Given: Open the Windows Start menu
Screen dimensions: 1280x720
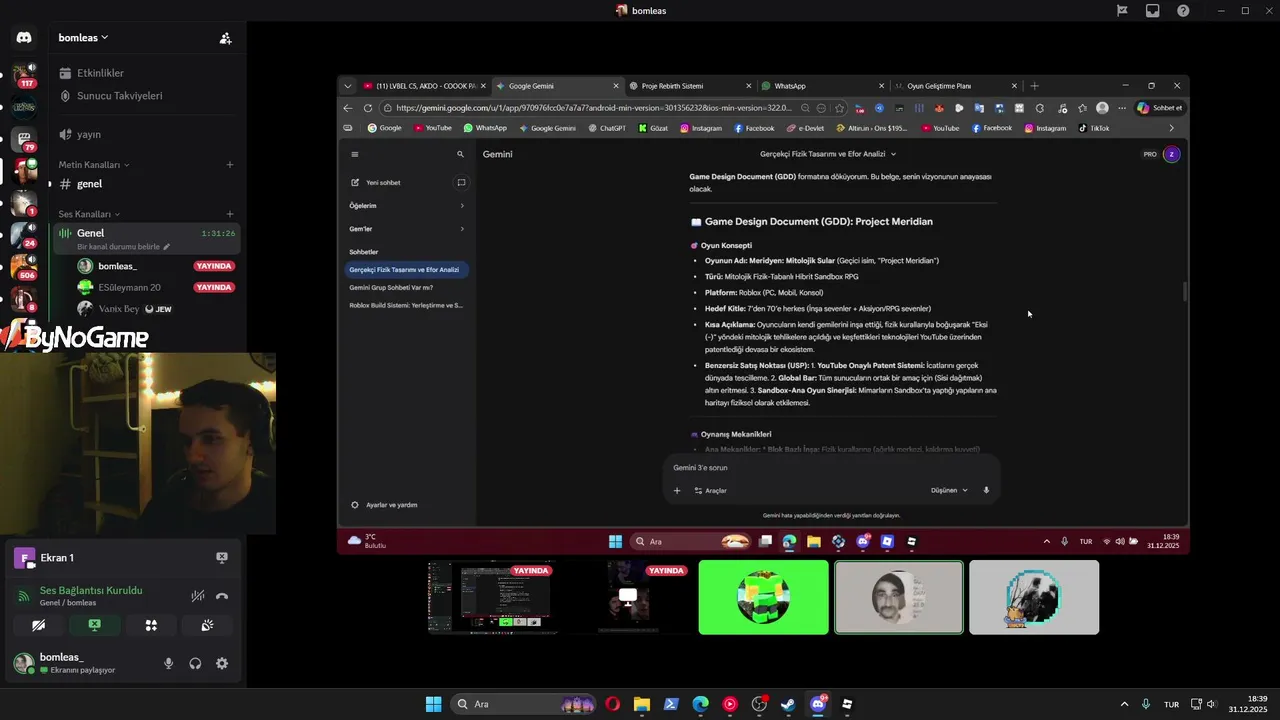Looking at the screenshot, I should [x=433, y=704].
